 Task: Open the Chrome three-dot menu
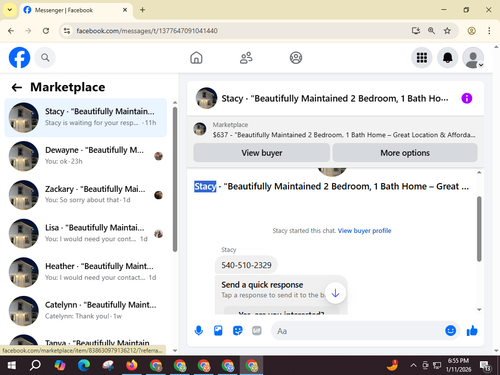tap(489, 31)
